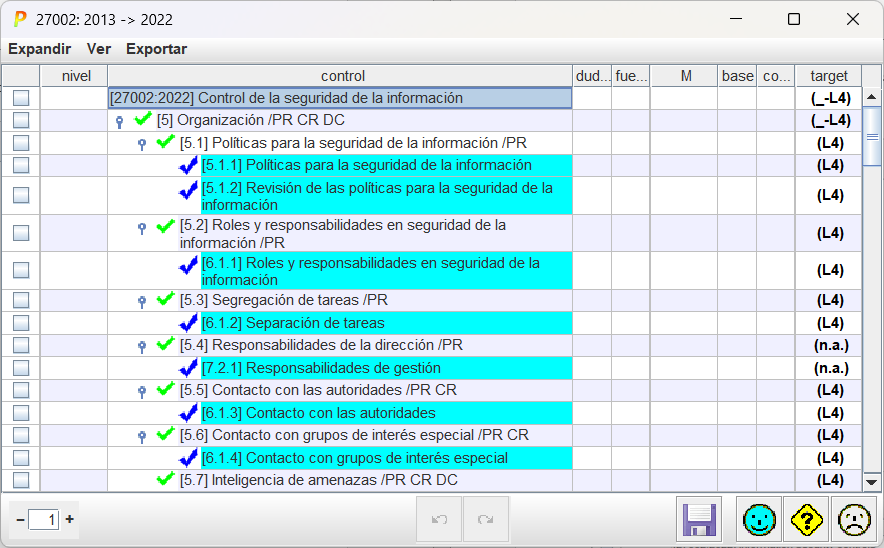Click (_-L4) target cell of [5] Organización

(830, 120)
